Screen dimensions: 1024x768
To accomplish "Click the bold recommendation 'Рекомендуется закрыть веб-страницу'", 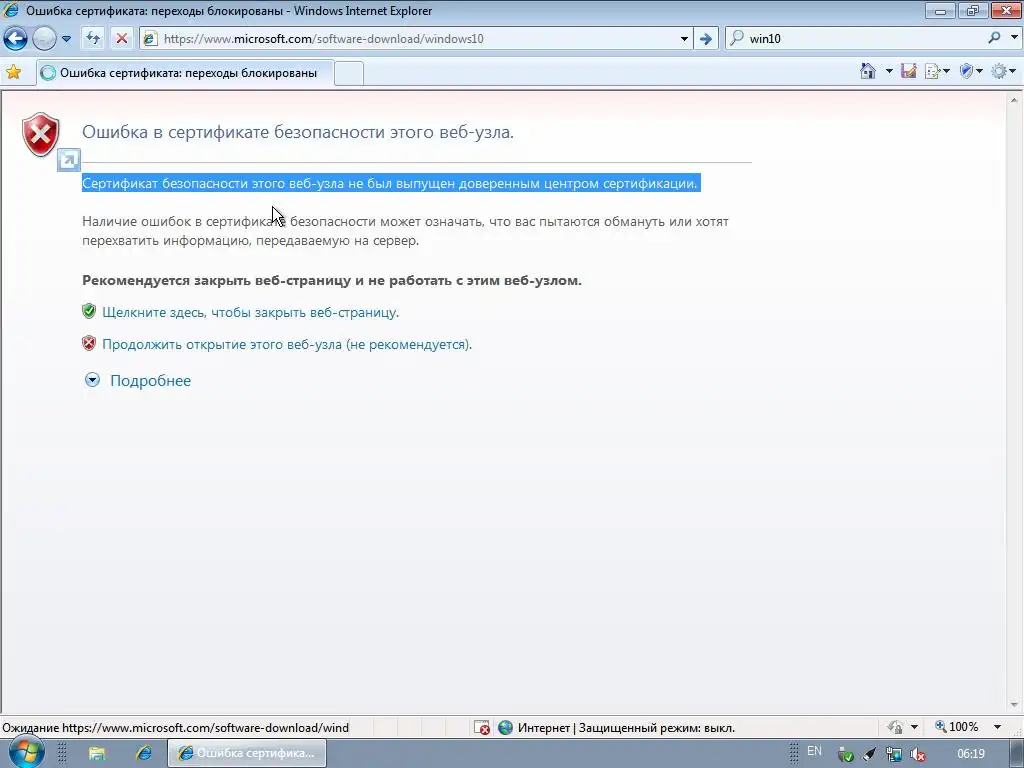I will 332,280.
